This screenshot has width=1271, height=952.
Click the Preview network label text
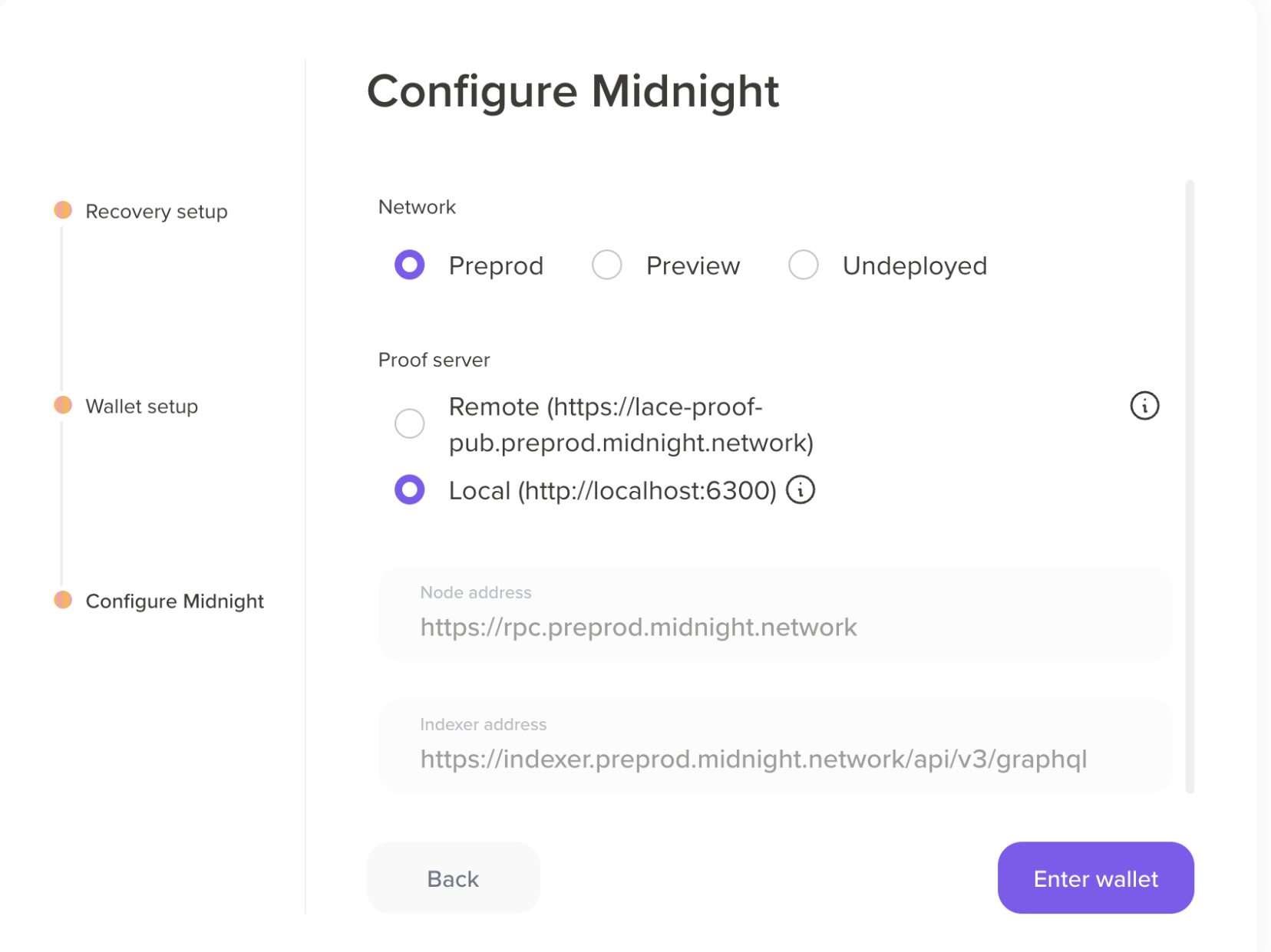(x=693, y=266)
